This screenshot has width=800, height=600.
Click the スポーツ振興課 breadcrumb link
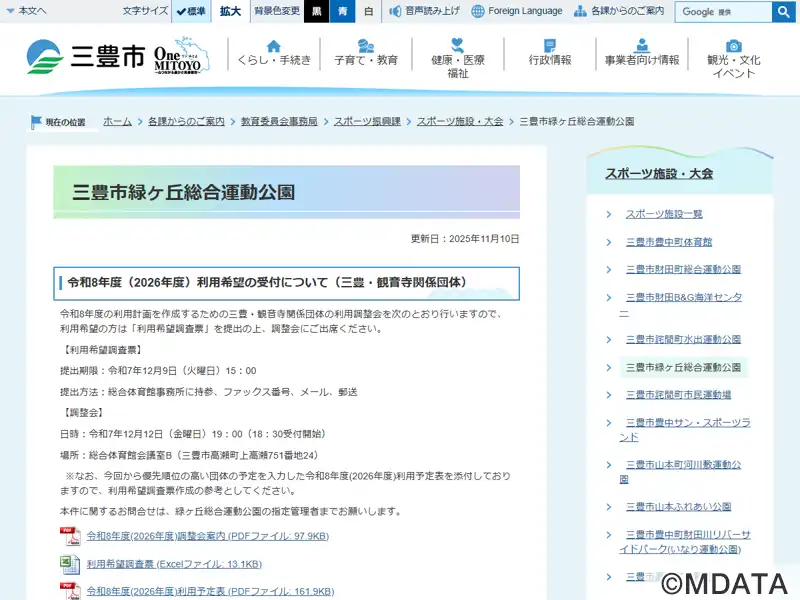pyautogui.click(x=367, y=121)
